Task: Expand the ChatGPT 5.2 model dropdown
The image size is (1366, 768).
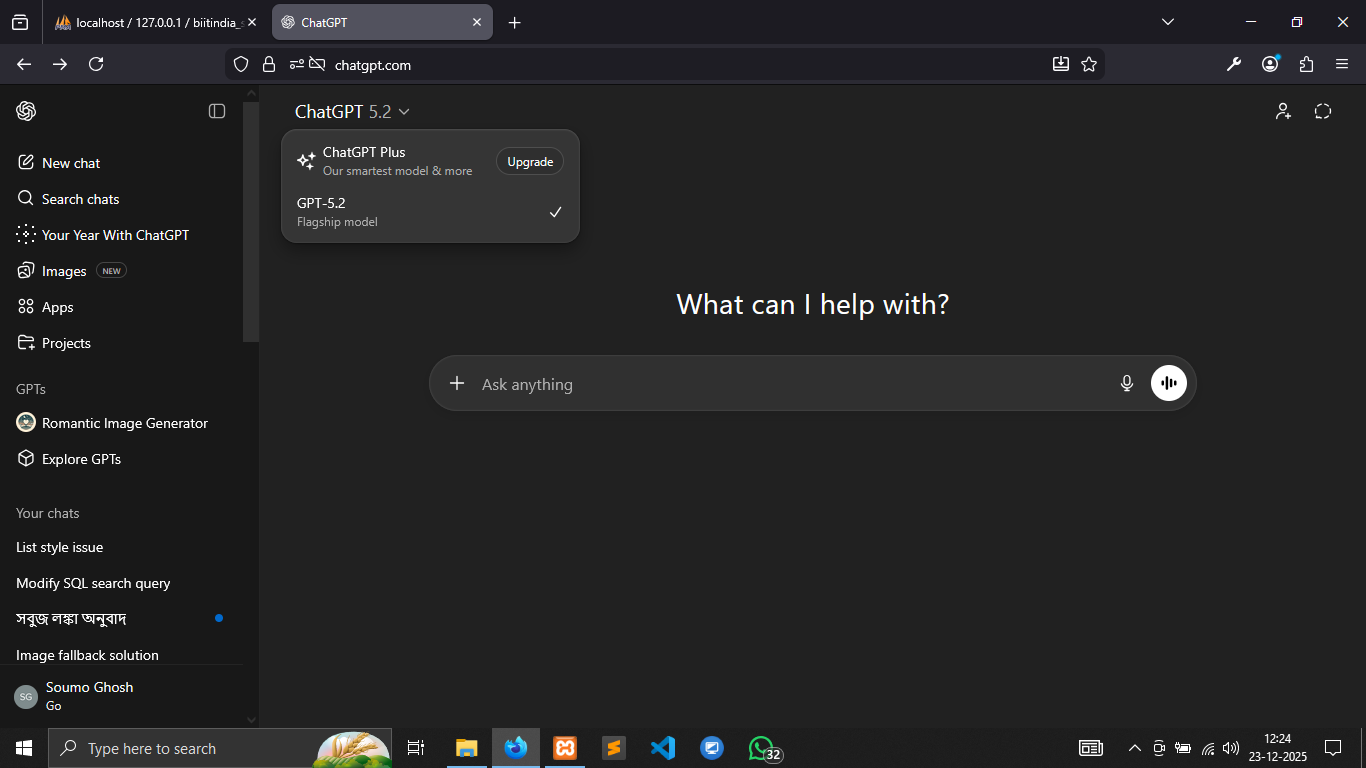Action: click(352, 112)
